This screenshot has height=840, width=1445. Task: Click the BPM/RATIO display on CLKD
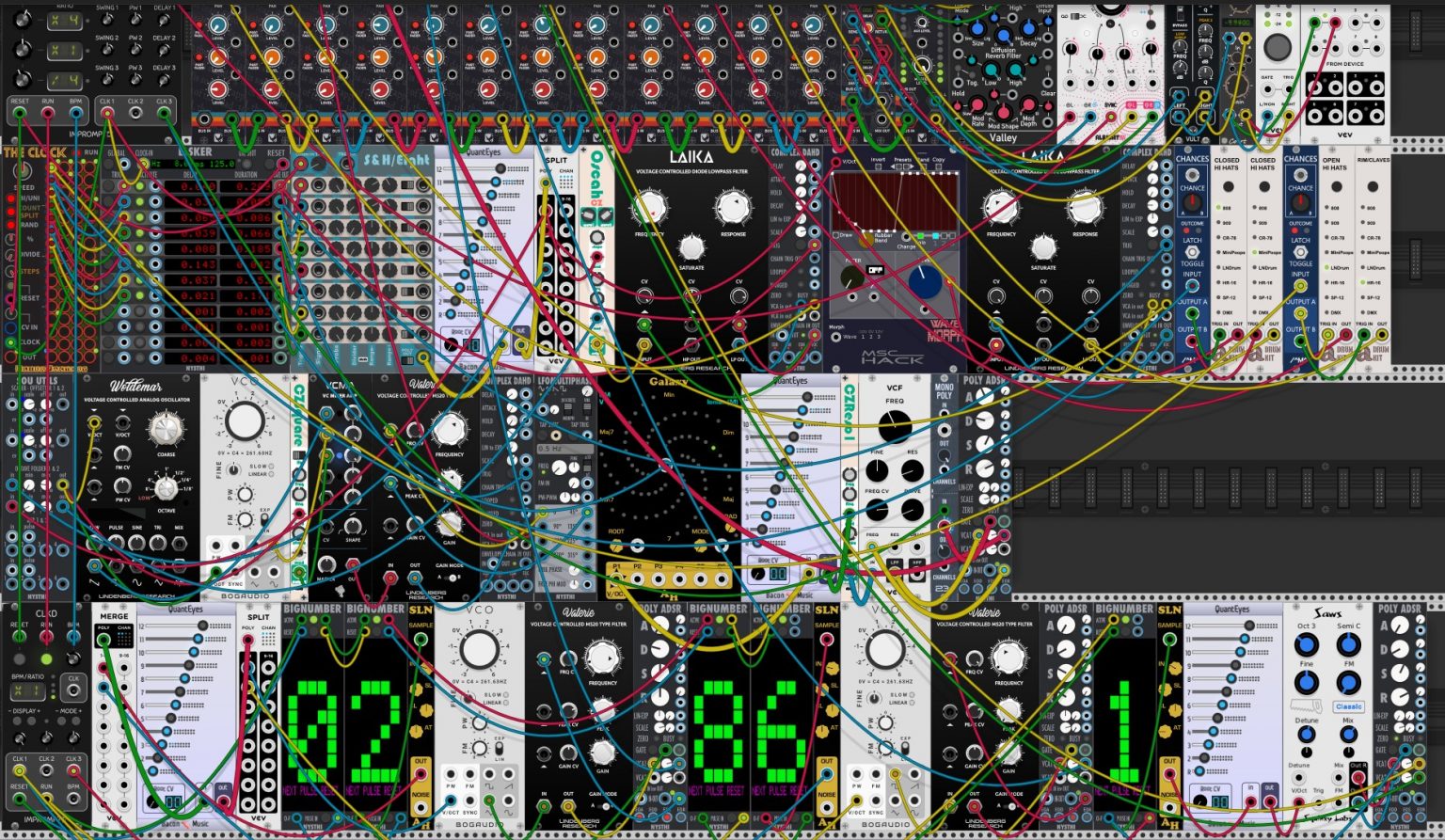28,691
